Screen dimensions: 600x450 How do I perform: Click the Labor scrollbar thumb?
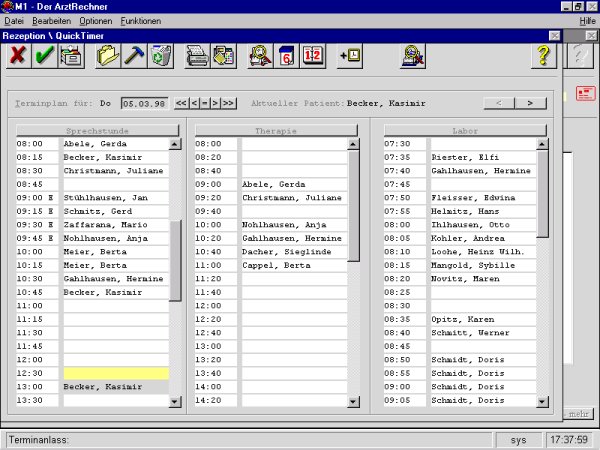542,194
